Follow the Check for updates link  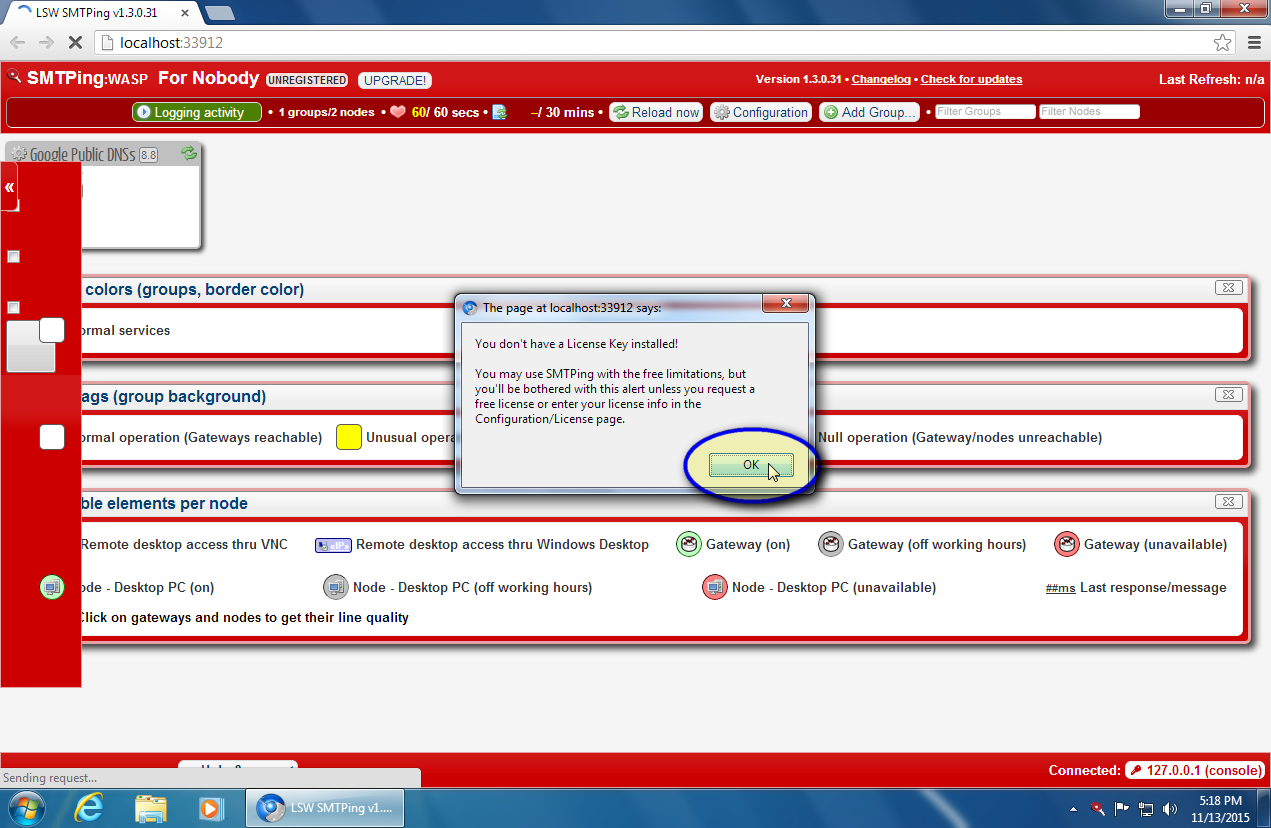(971, 79)
